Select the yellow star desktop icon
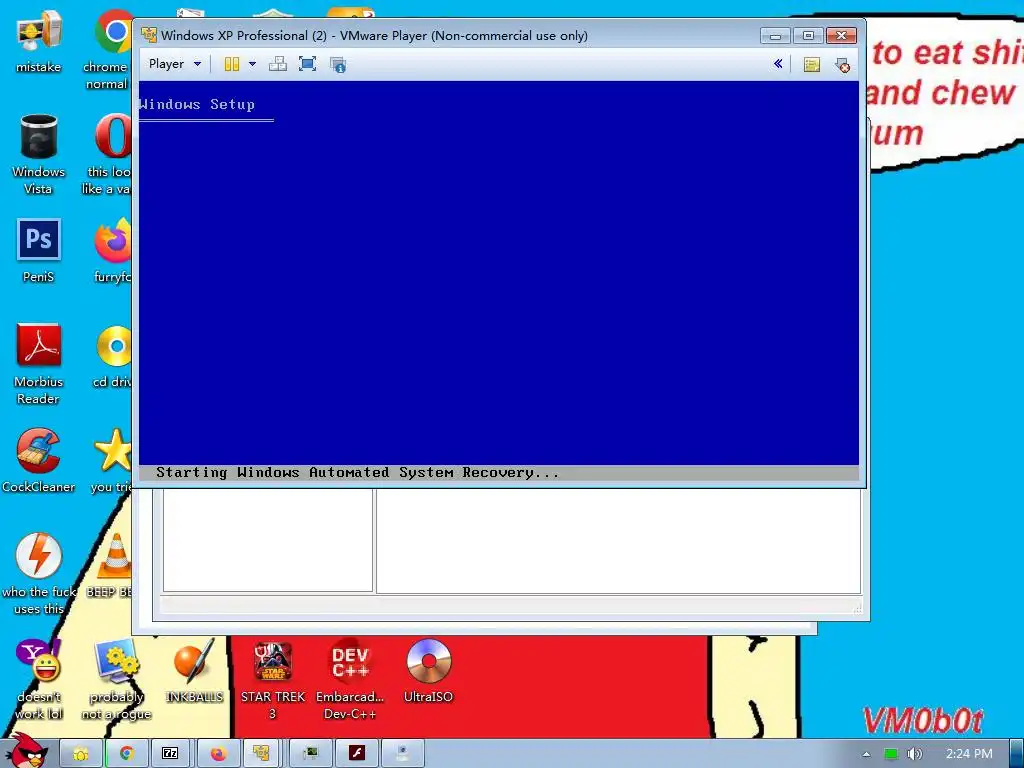 pyautogui.click(x=111, y=461)
